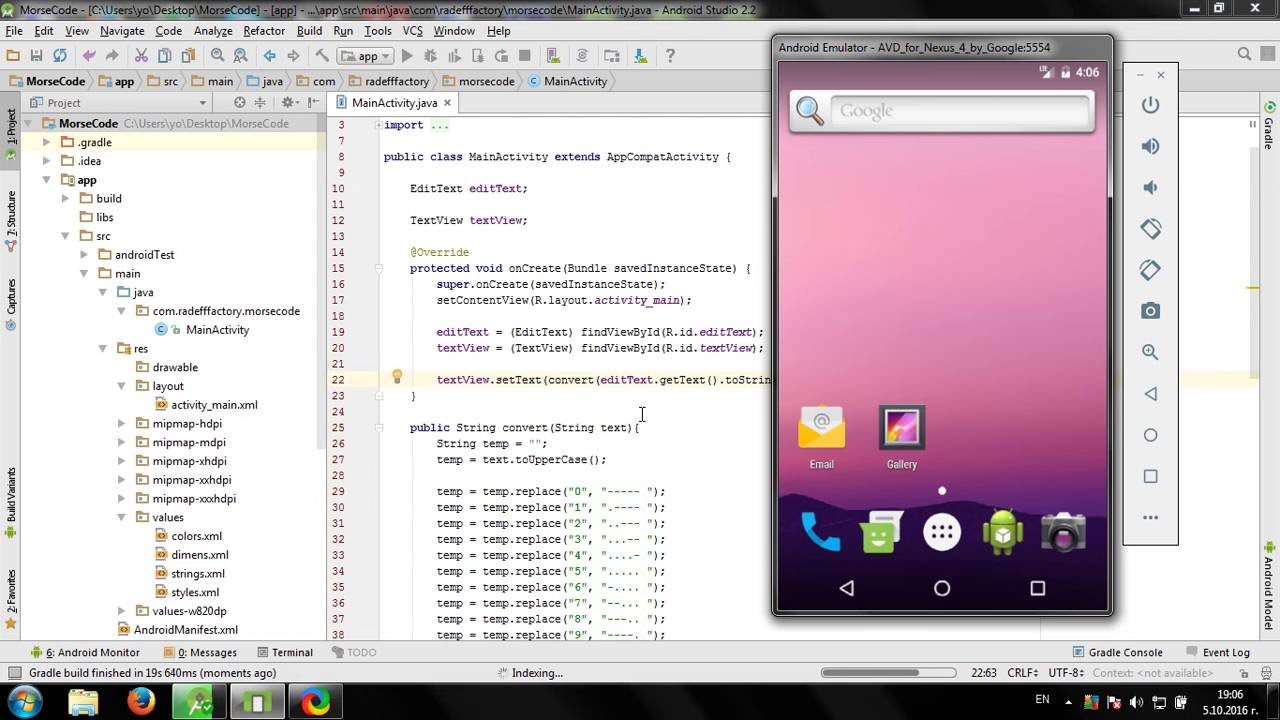Collapse the app module node
This screenshot has height=720, width=1280.
(46, 180)
